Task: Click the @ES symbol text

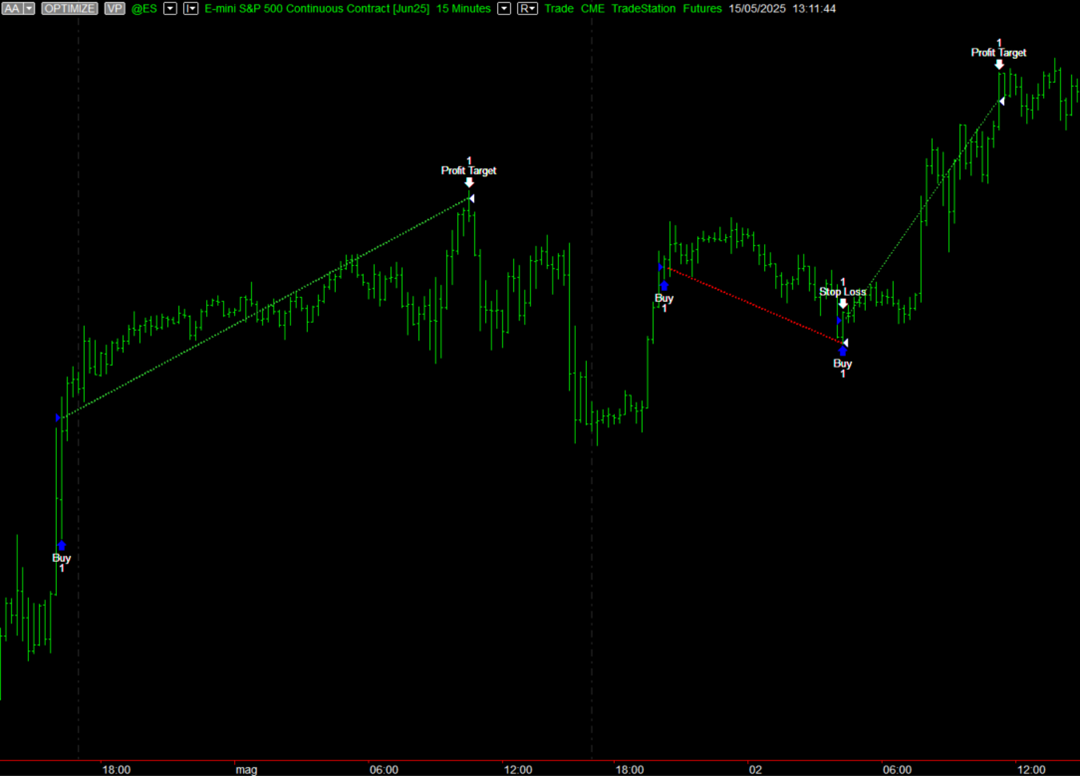Action: click(x=144, y=8)
